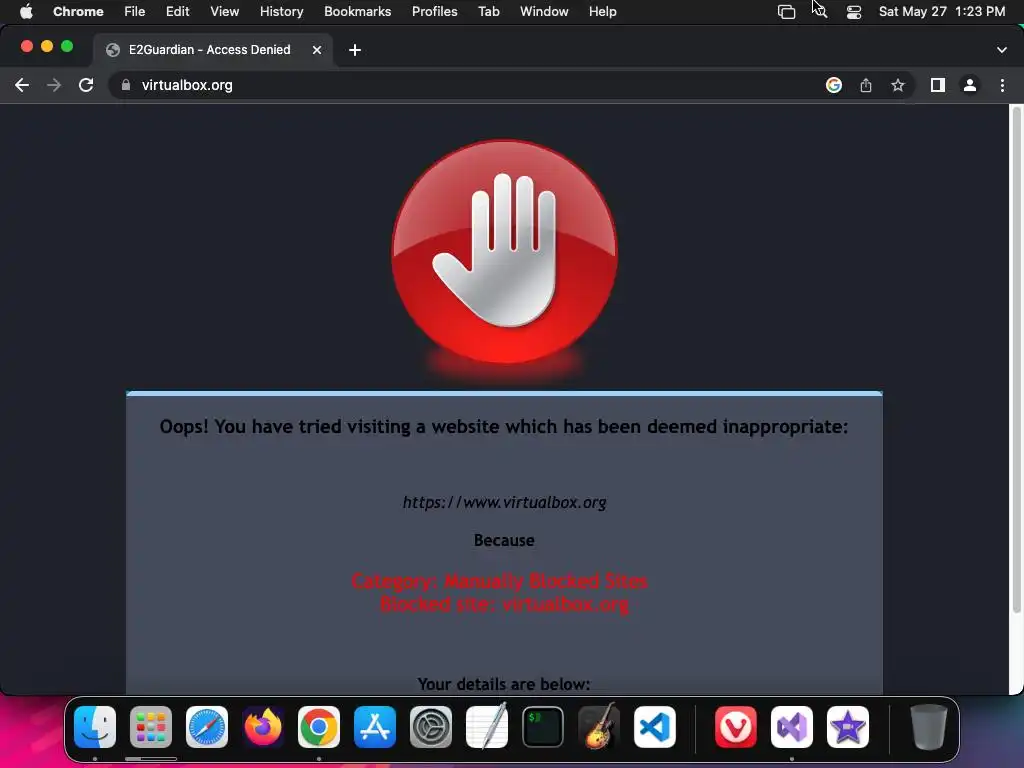This screenshot has height=768, width=1024.
Task: Select the E2Guardian - Access Denied tab
Action: pos(213,50)
